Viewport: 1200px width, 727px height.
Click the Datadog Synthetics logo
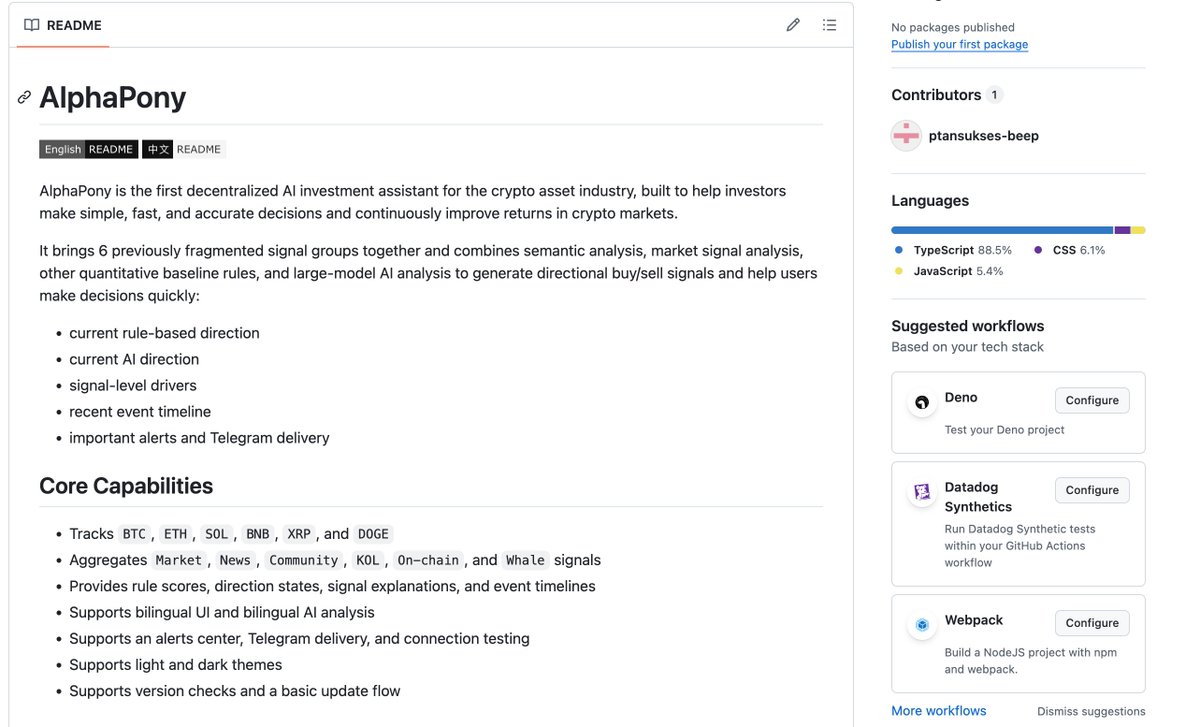[x=922, y=492]
